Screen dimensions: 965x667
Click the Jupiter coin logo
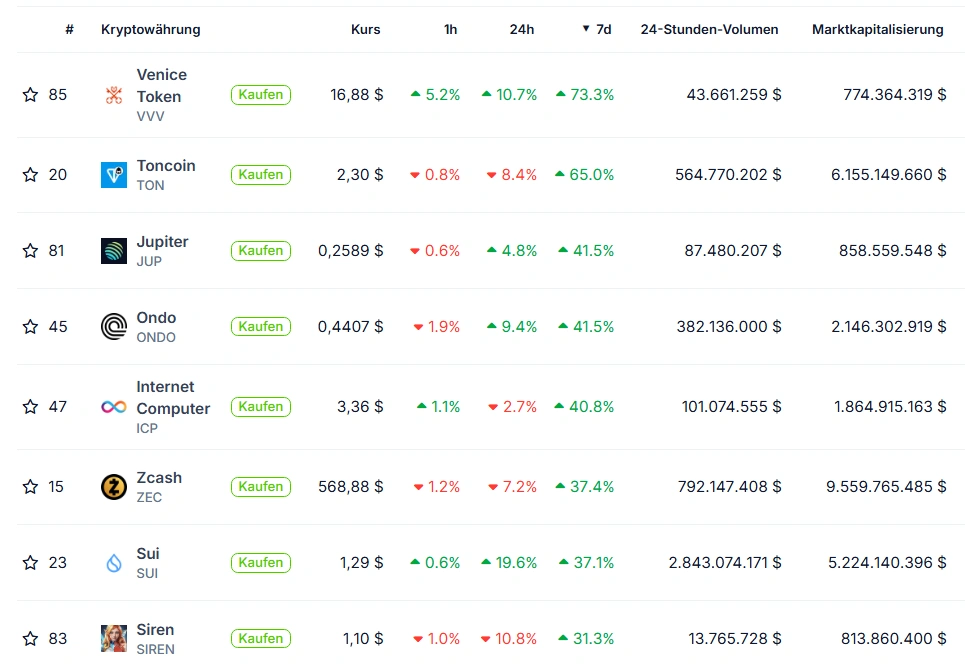point(114,251)
